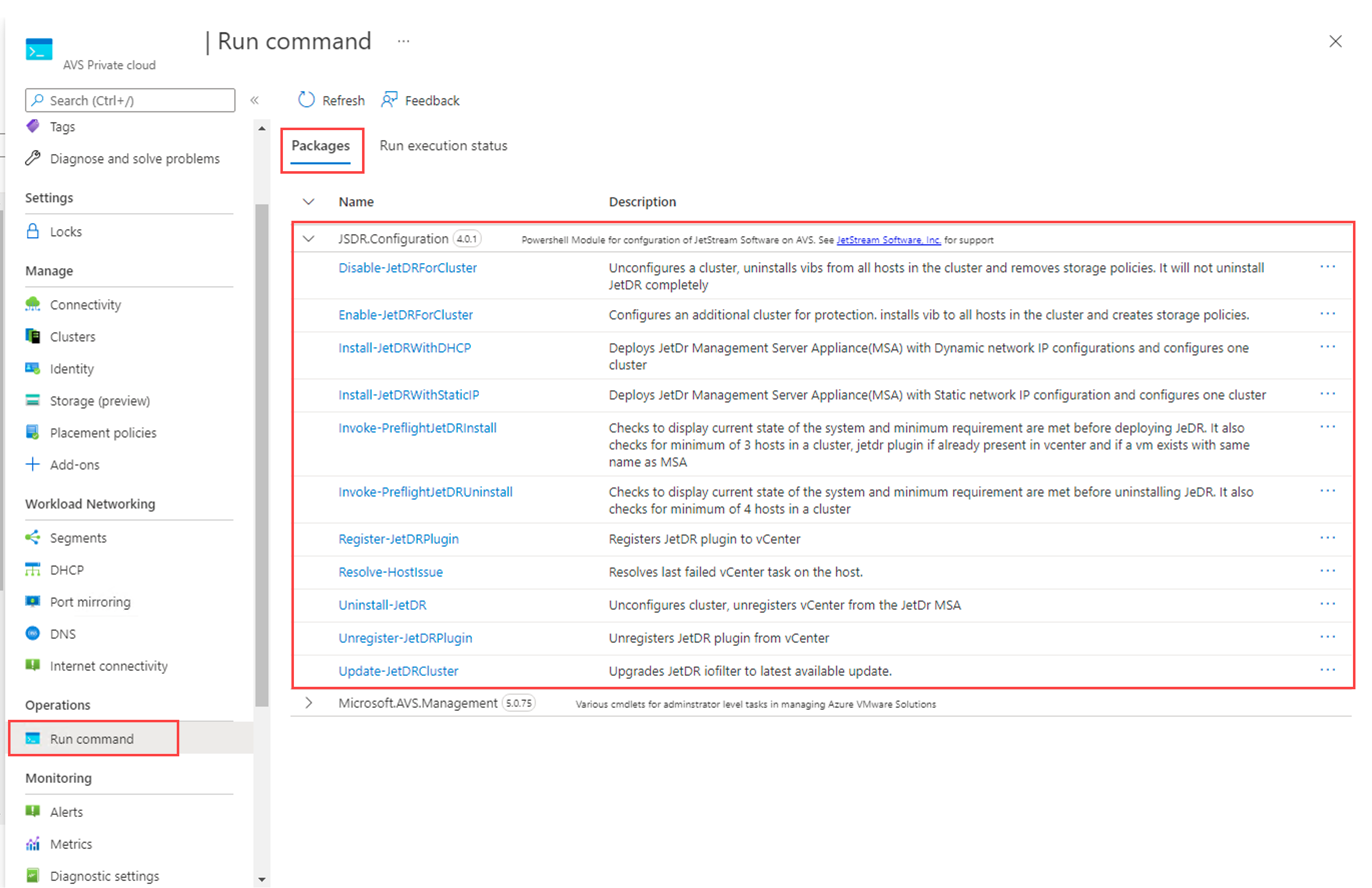Viewport: 1372px width, 888px height.
Task: Open the Tags purple tag icon
Action: tap(33, 126)
